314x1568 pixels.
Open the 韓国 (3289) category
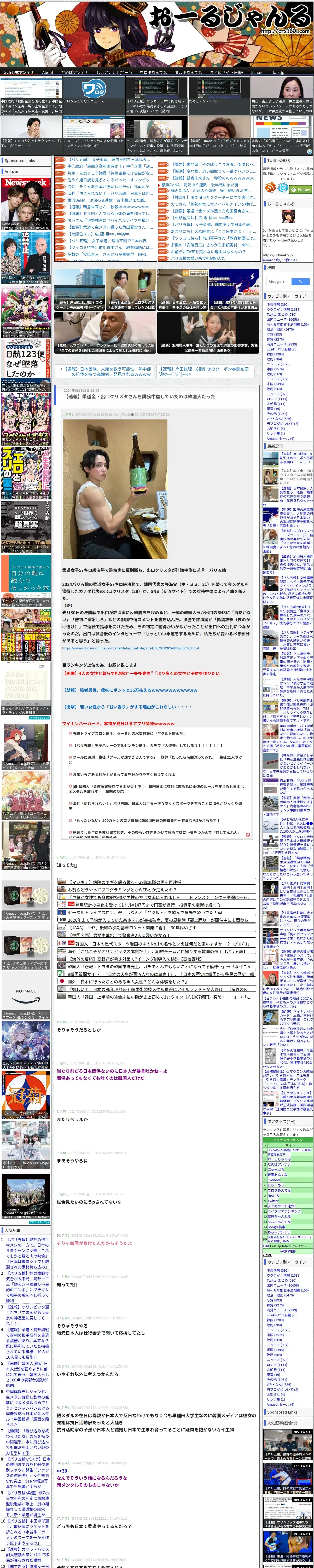[x=275, y=354]
